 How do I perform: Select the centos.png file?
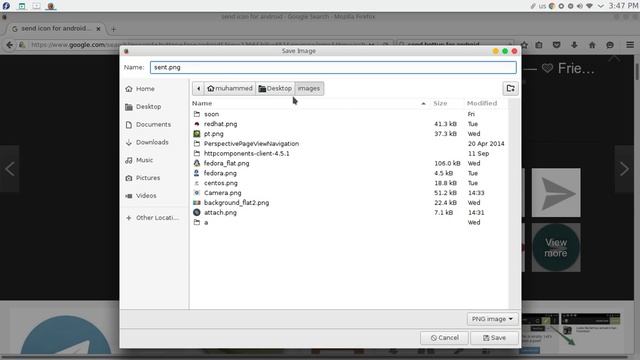click(x=350, y=183)
